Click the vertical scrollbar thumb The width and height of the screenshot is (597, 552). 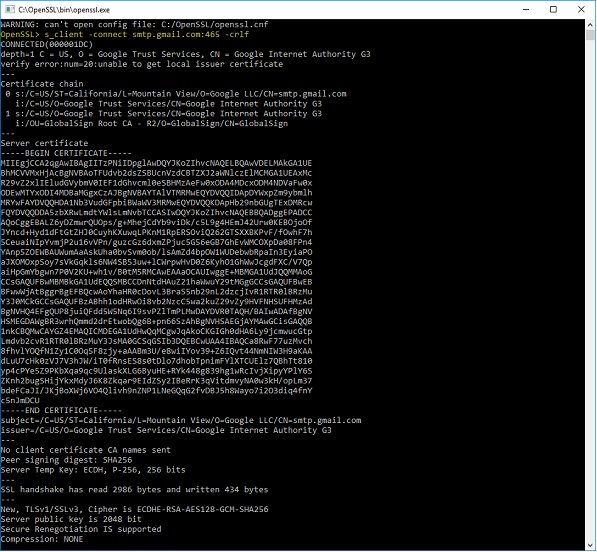click(590, 35)
